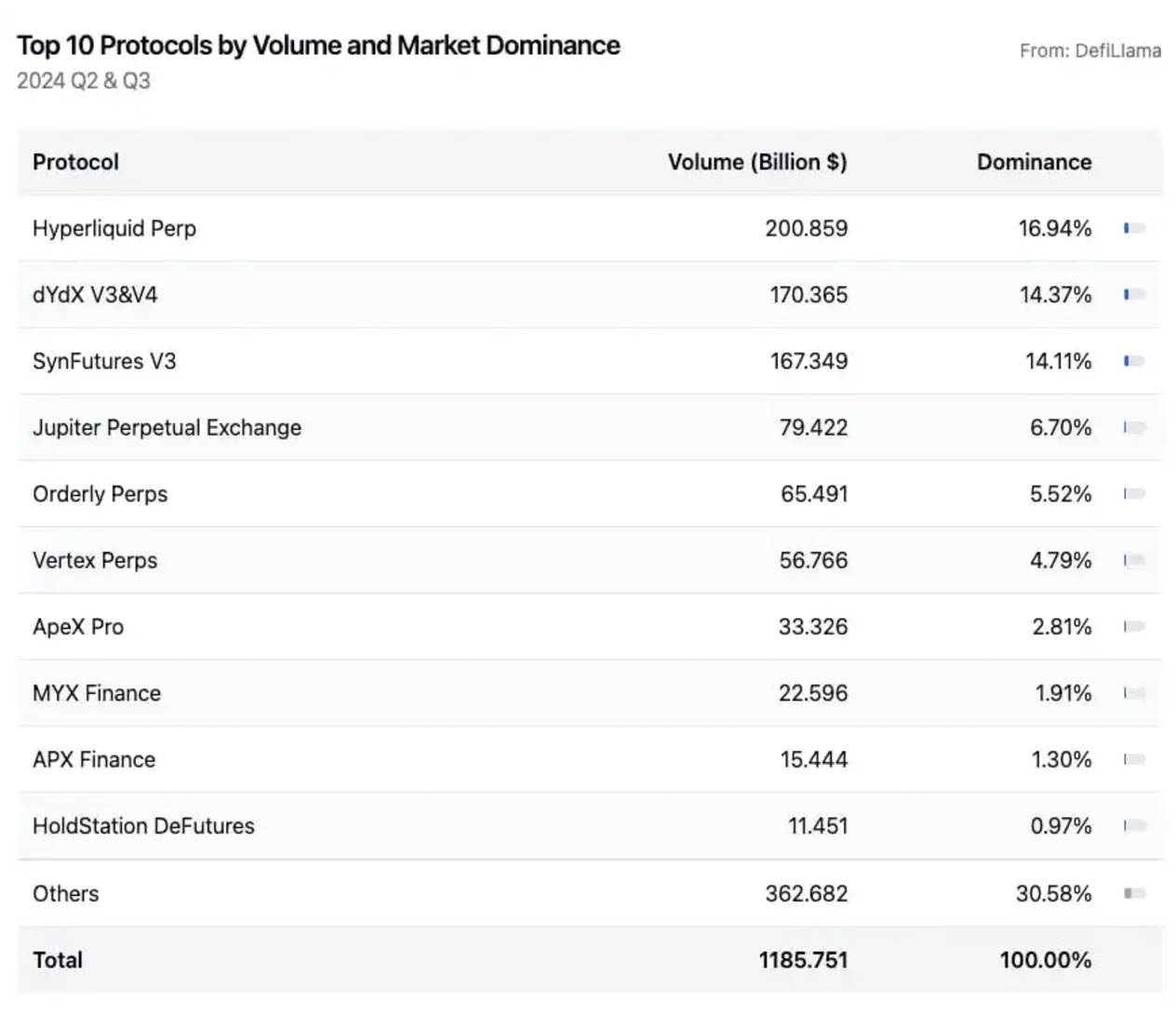The height and width of the screenshot is (1016, 1176).
Task: Click the Others row dominance bar
Action: (x=1133, y=893)
